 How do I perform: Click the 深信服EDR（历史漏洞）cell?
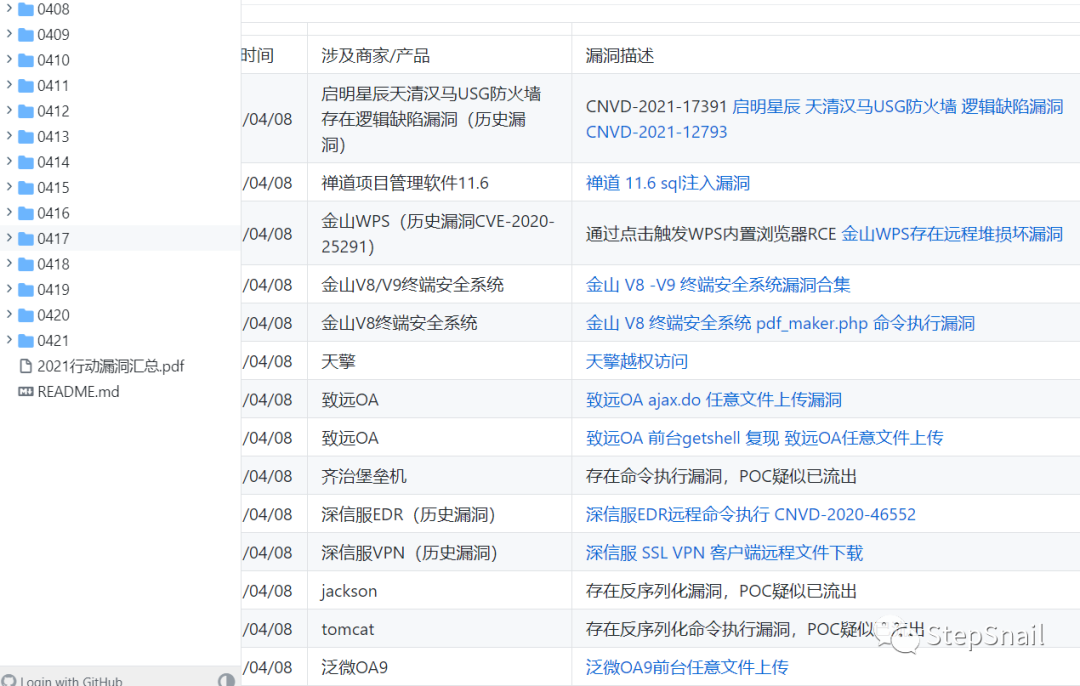coord(409,514)
